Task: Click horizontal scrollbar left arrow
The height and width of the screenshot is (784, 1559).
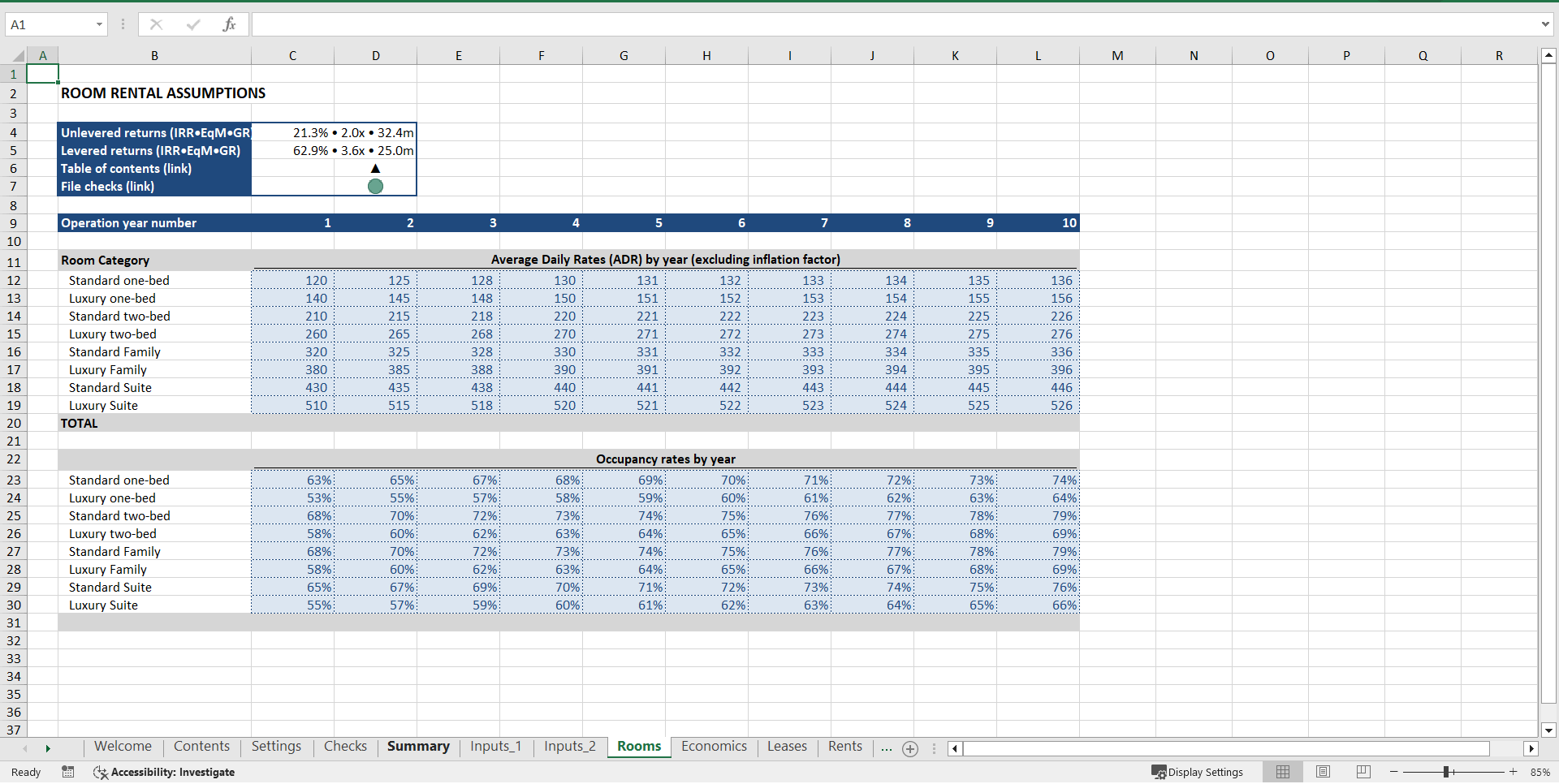Action: 955,748
